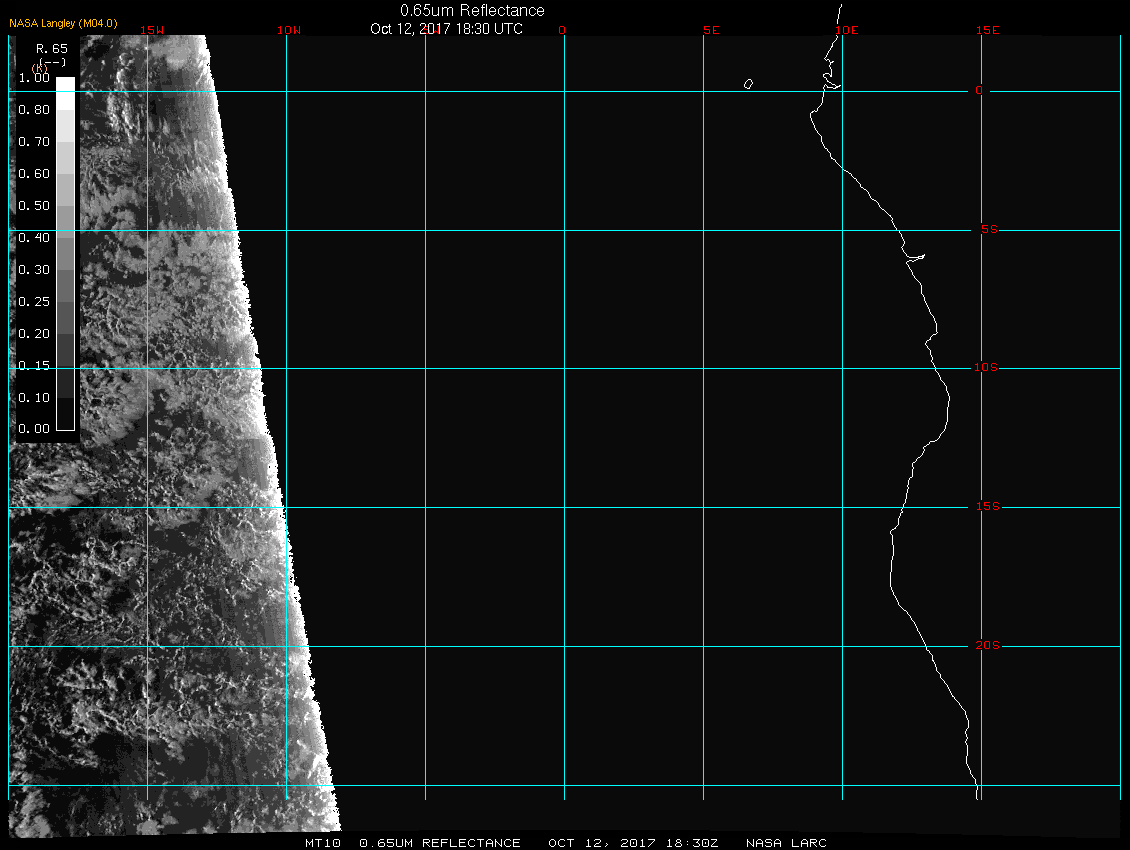Click the "Oct 12, 2017 18:30 UTC" timestamp
1130x850 pixels.
click(446, 28)
